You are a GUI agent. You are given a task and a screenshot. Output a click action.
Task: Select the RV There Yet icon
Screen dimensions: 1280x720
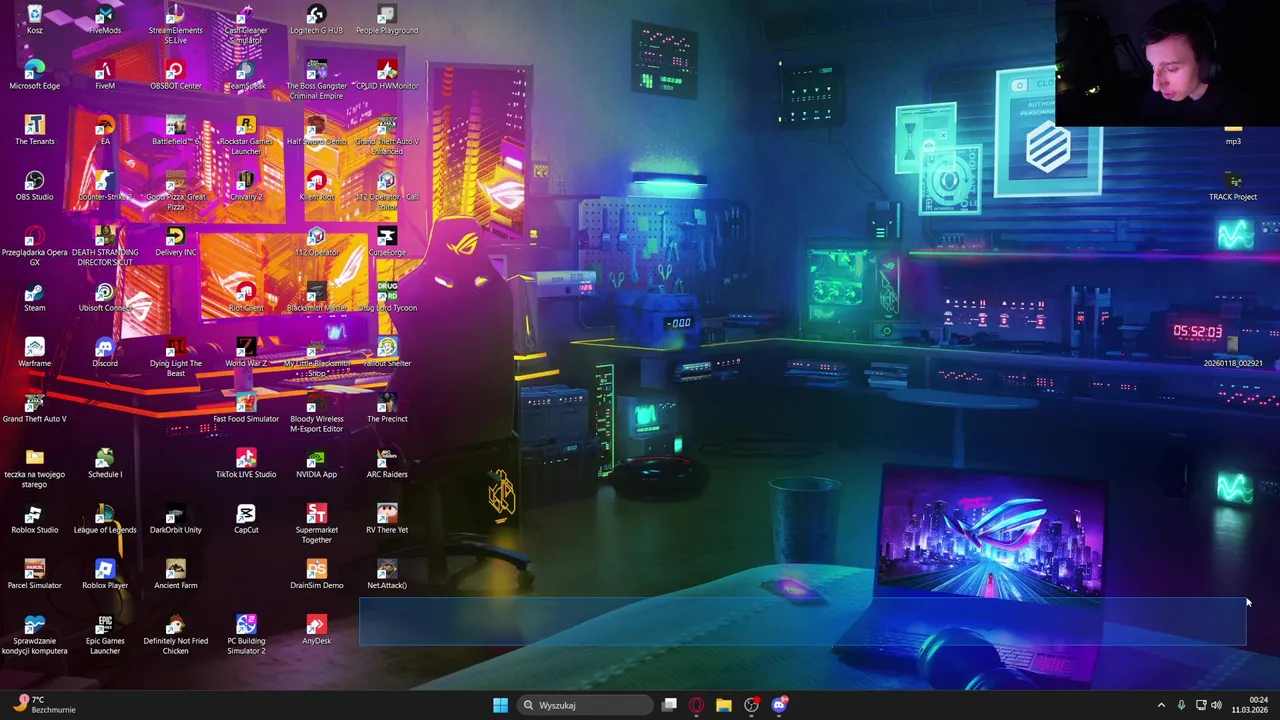point(387,519)
